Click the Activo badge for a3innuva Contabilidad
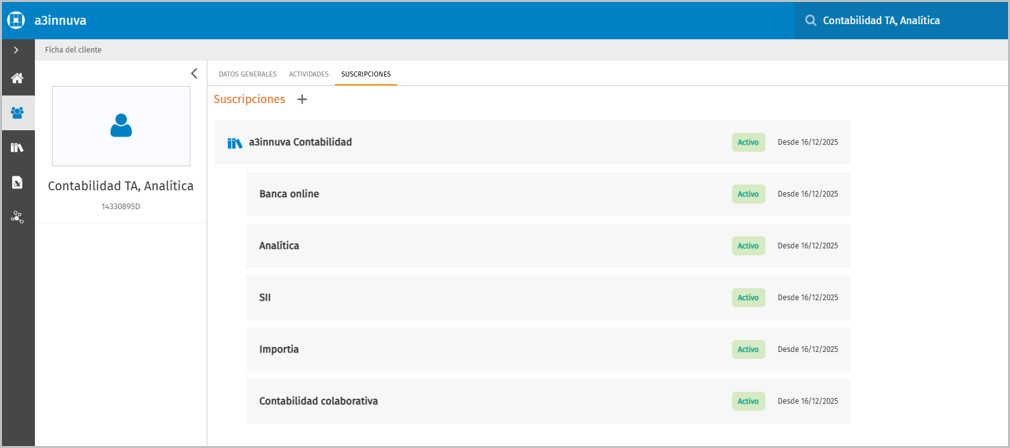Viewport: 1010px width, 448px height. pos(748,142)
